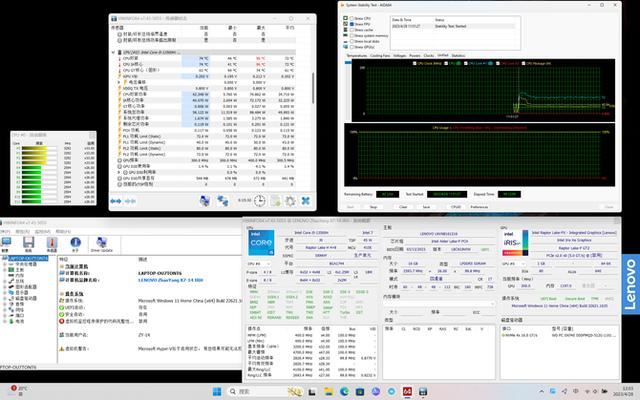640x400 pixels.
Task: Switch to the Temperatures tab
Action: tap(356, 56)
